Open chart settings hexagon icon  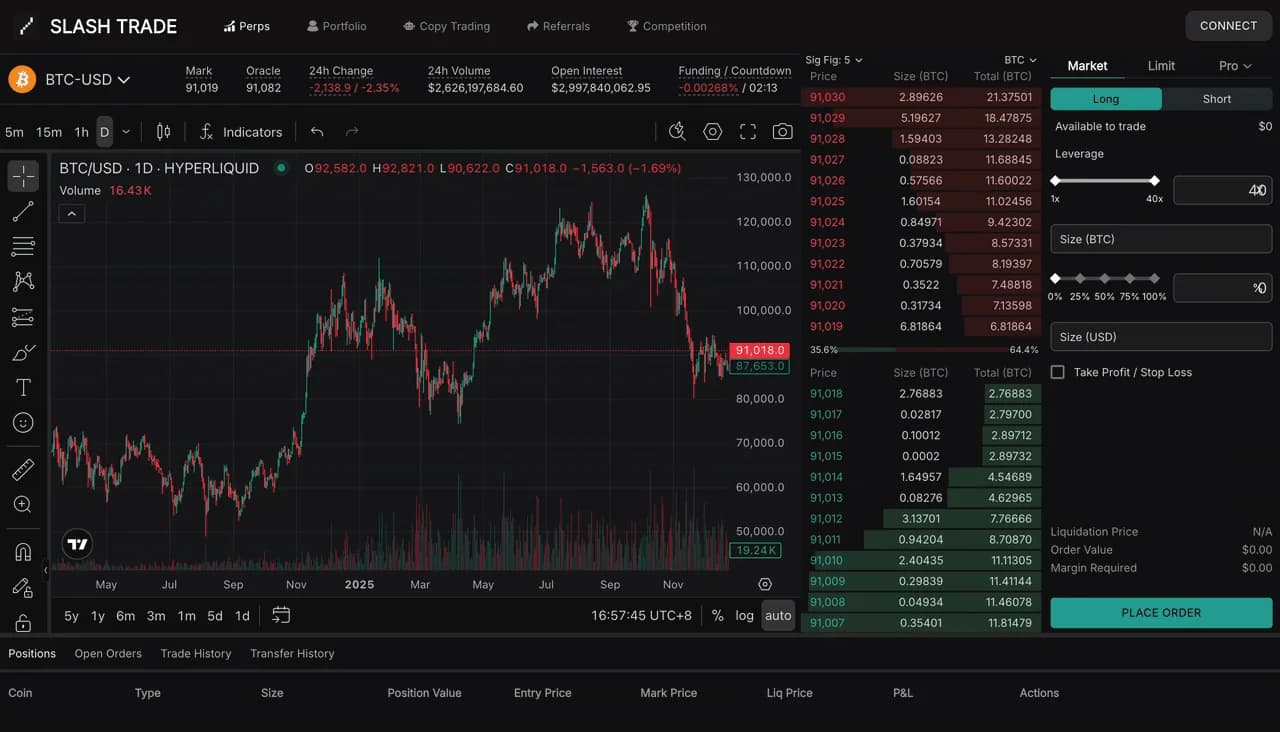[x=712, y=132]
